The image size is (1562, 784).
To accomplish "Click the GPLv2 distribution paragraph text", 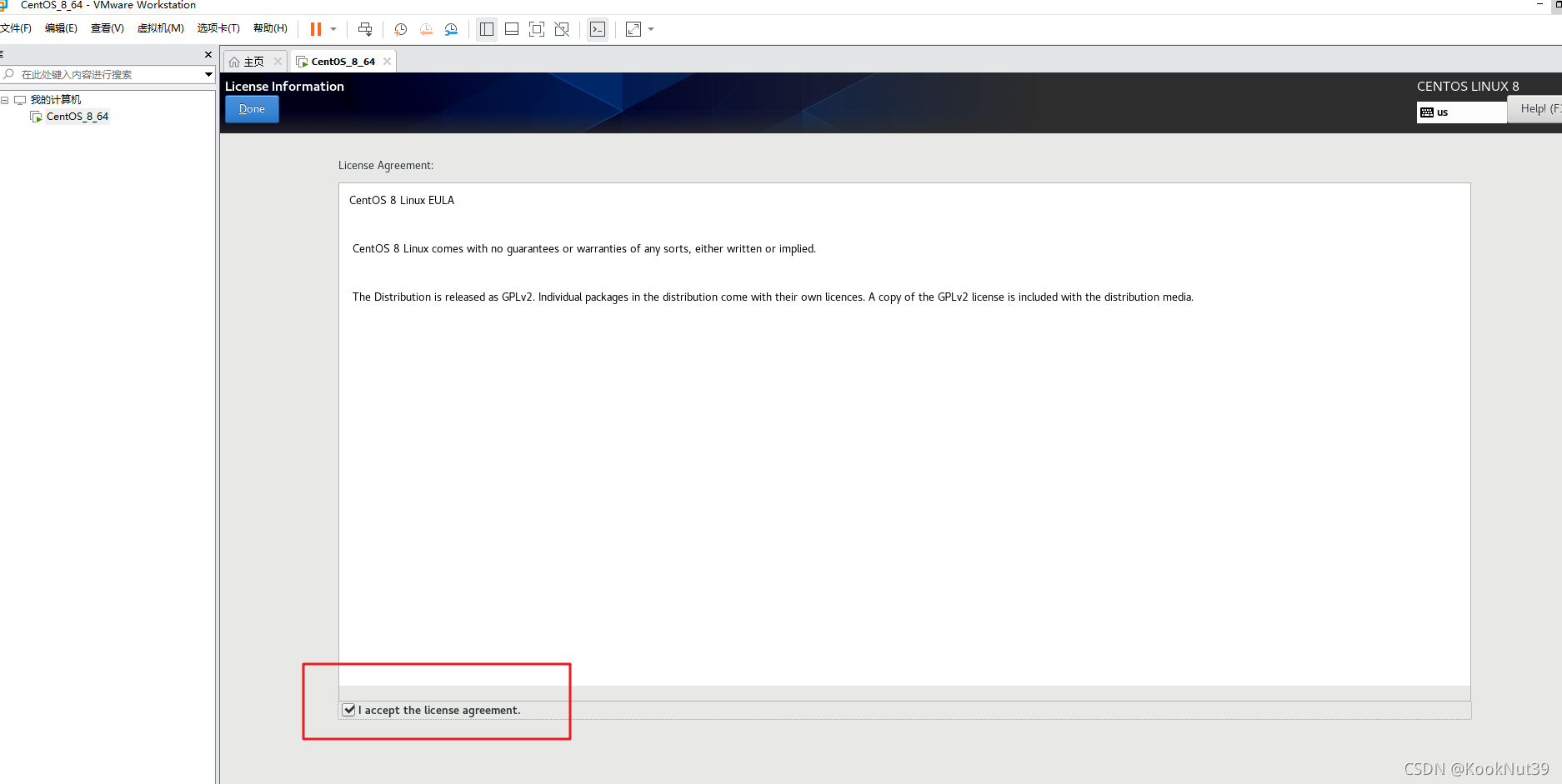I will click(x=773, y=297).
